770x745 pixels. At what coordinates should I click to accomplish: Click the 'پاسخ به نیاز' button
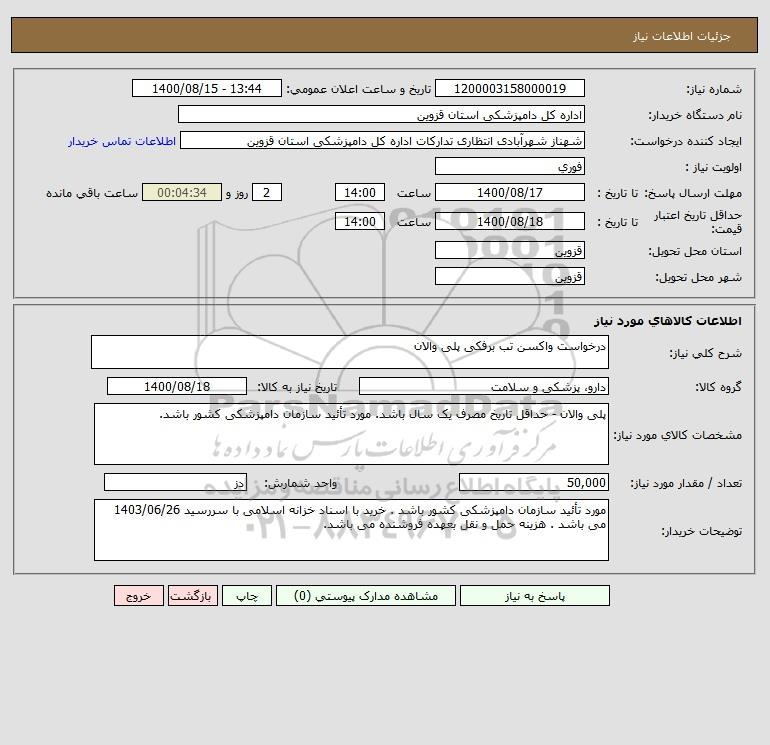(x=535, y=596)
